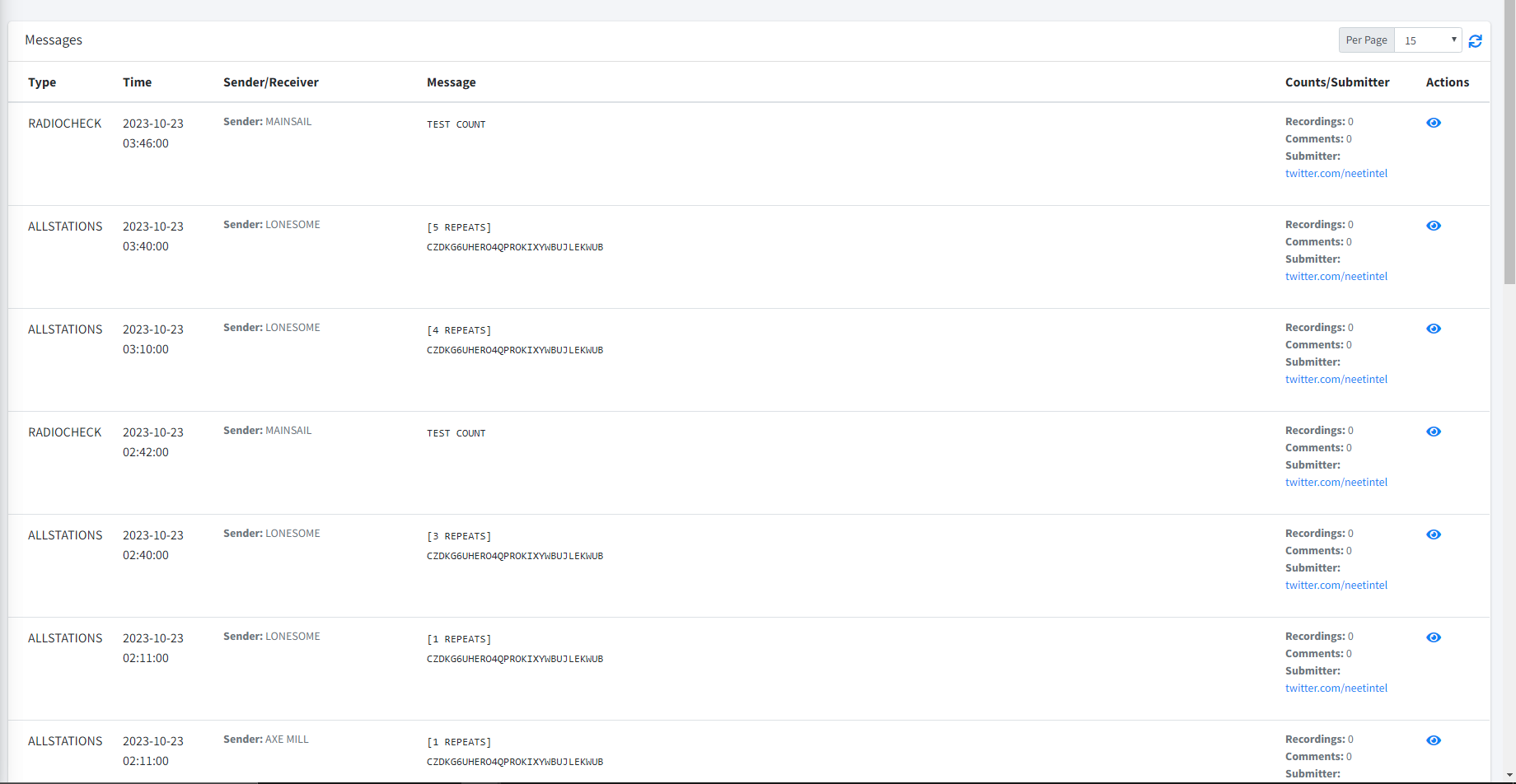View the 03:40:00 LONESOME message via eye icon
The height and width of the screenshot is (784, 1516).
point(1434,226)
